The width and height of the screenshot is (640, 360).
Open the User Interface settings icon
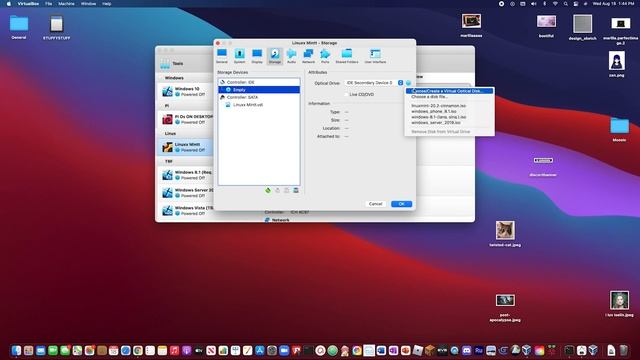pyautogui.click(x=375, y=56)
